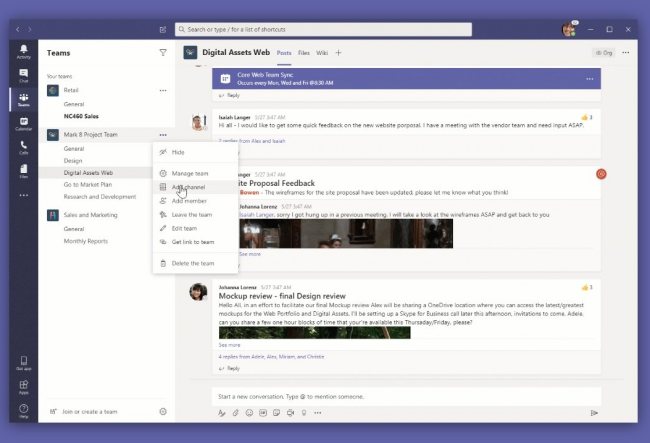Click the Org button
The width and height of the screenshot is (650, 443).
(604, 53)
